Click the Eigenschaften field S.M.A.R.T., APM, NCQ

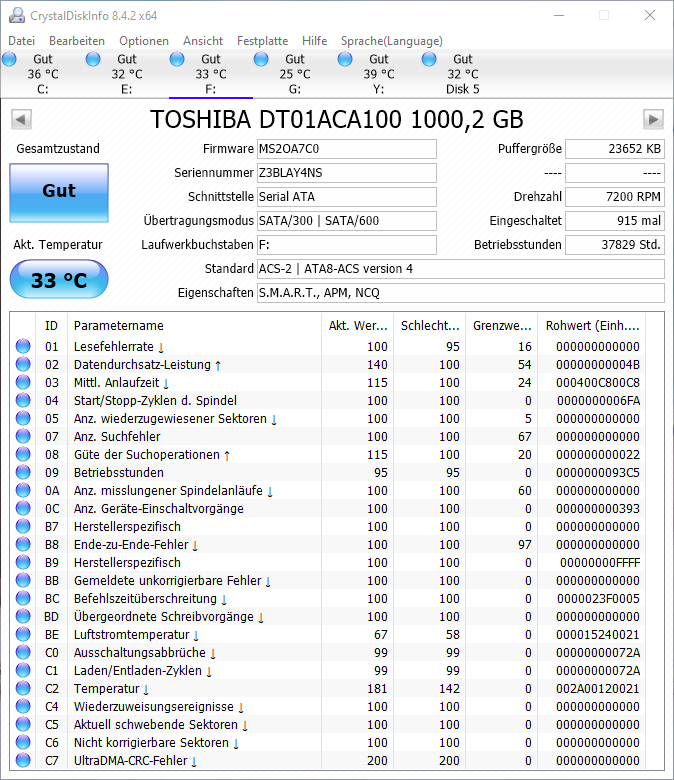click(461, 292)
